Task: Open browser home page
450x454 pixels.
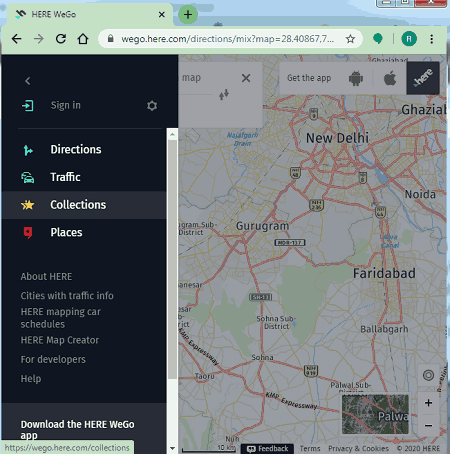Action: tap(83, 39)
